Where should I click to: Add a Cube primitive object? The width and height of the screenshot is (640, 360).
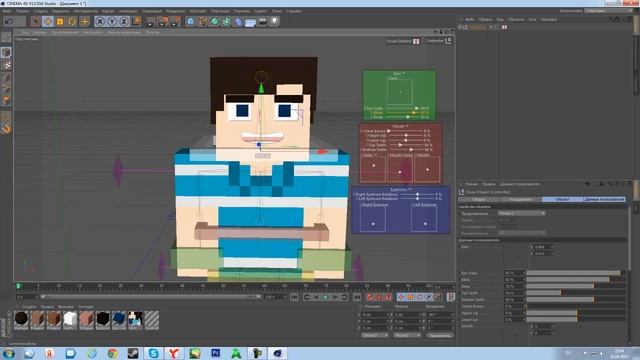click(x=191, y=21)
